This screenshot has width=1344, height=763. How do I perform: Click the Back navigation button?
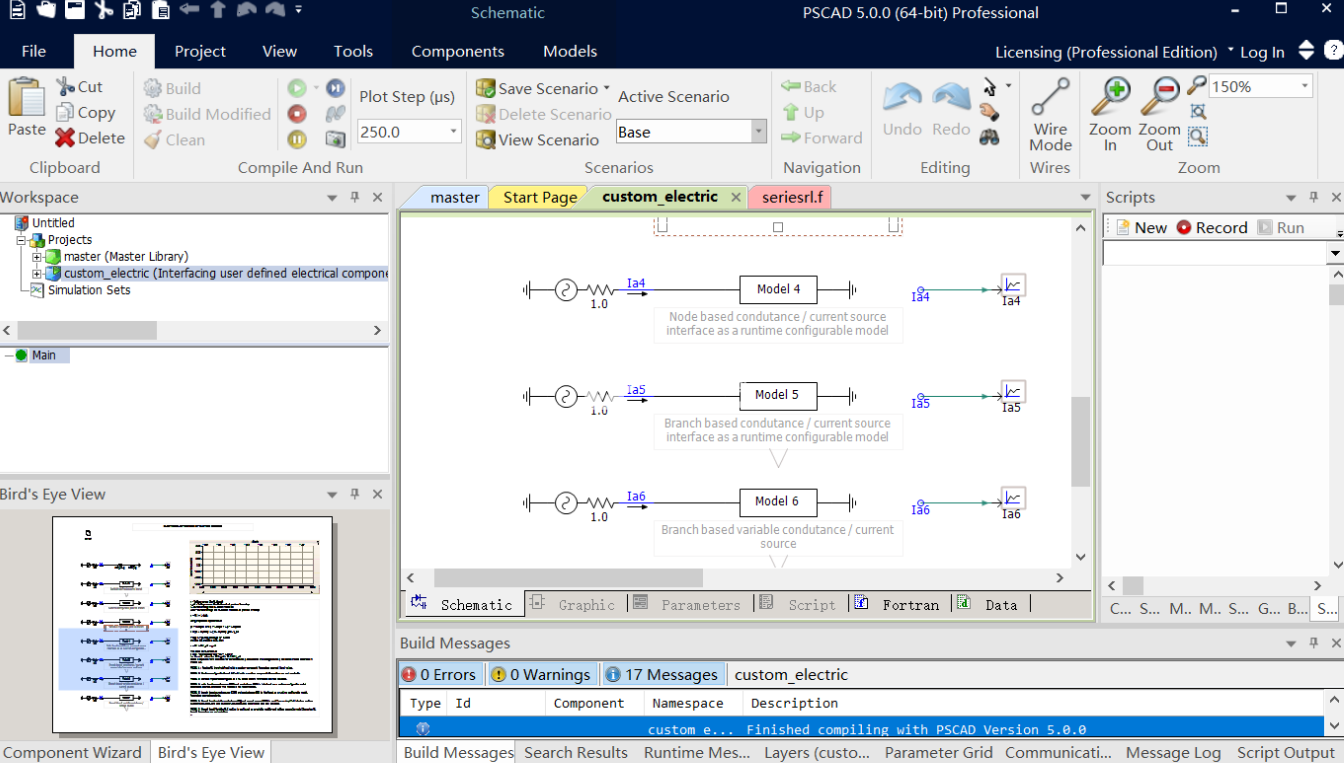coord(809,87)
